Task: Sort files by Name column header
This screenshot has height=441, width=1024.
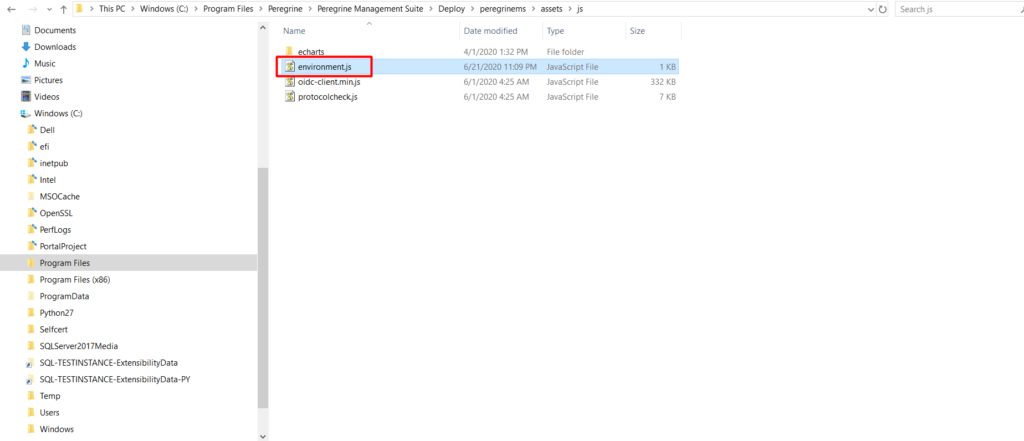Action: [x=294, y=31]
